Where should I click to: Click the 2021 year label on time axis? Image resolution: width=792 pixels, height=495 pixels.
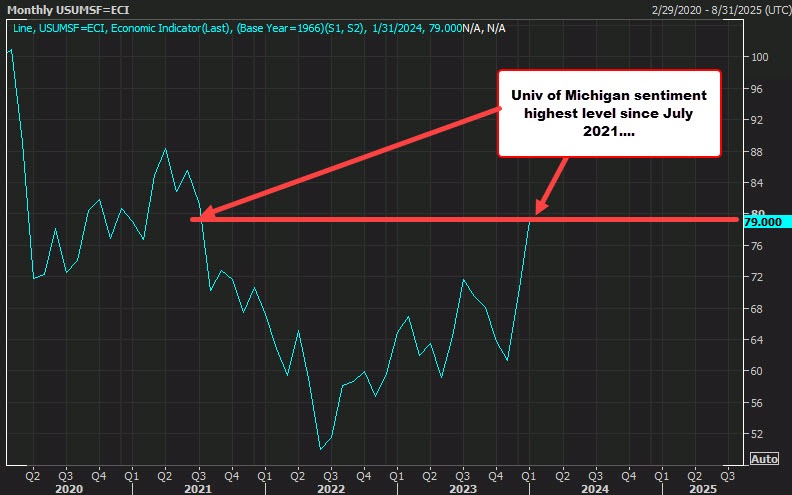click(x=198, y=489)
